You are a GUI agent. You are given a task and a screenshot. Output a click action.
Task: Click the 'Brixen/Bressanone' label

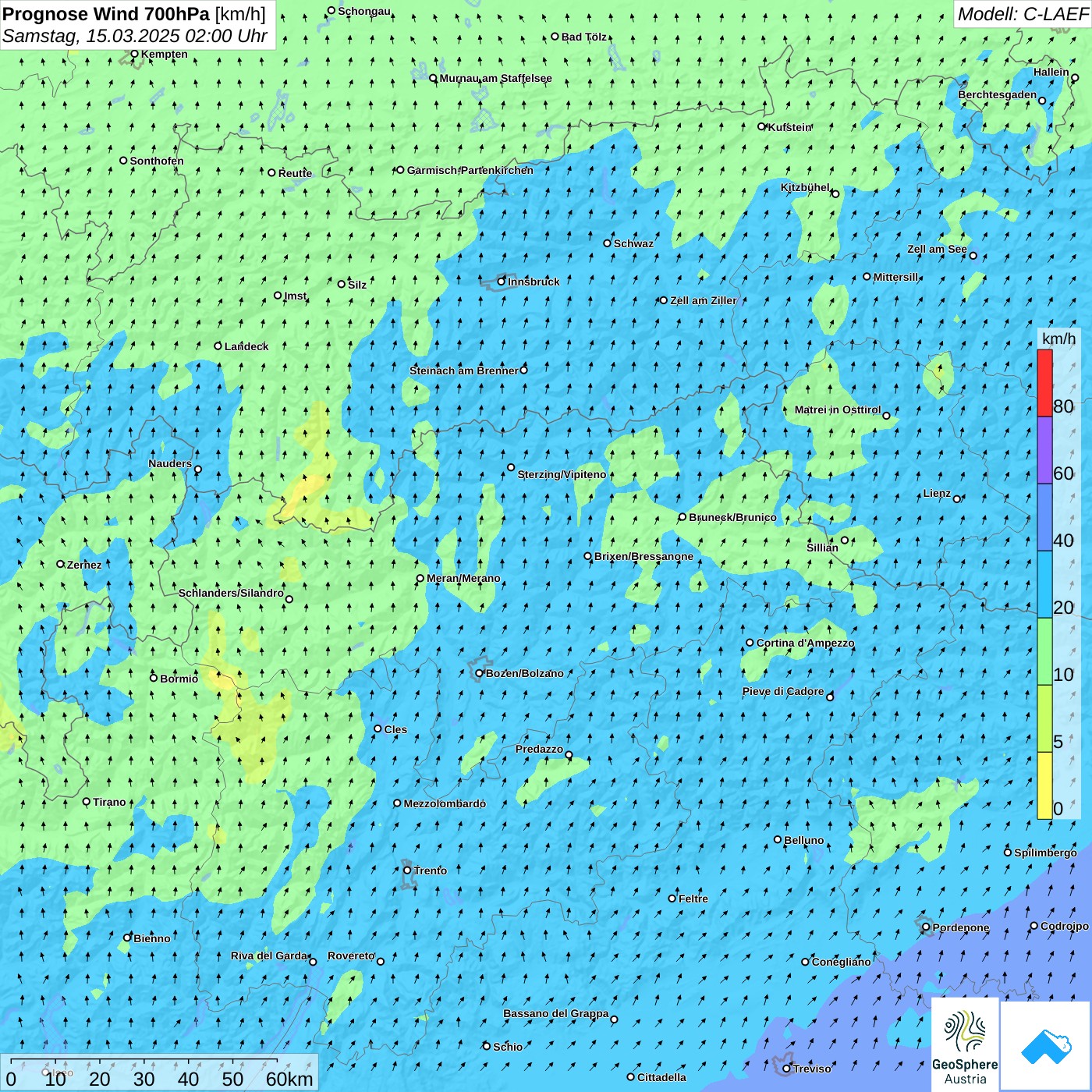(643, 556)
